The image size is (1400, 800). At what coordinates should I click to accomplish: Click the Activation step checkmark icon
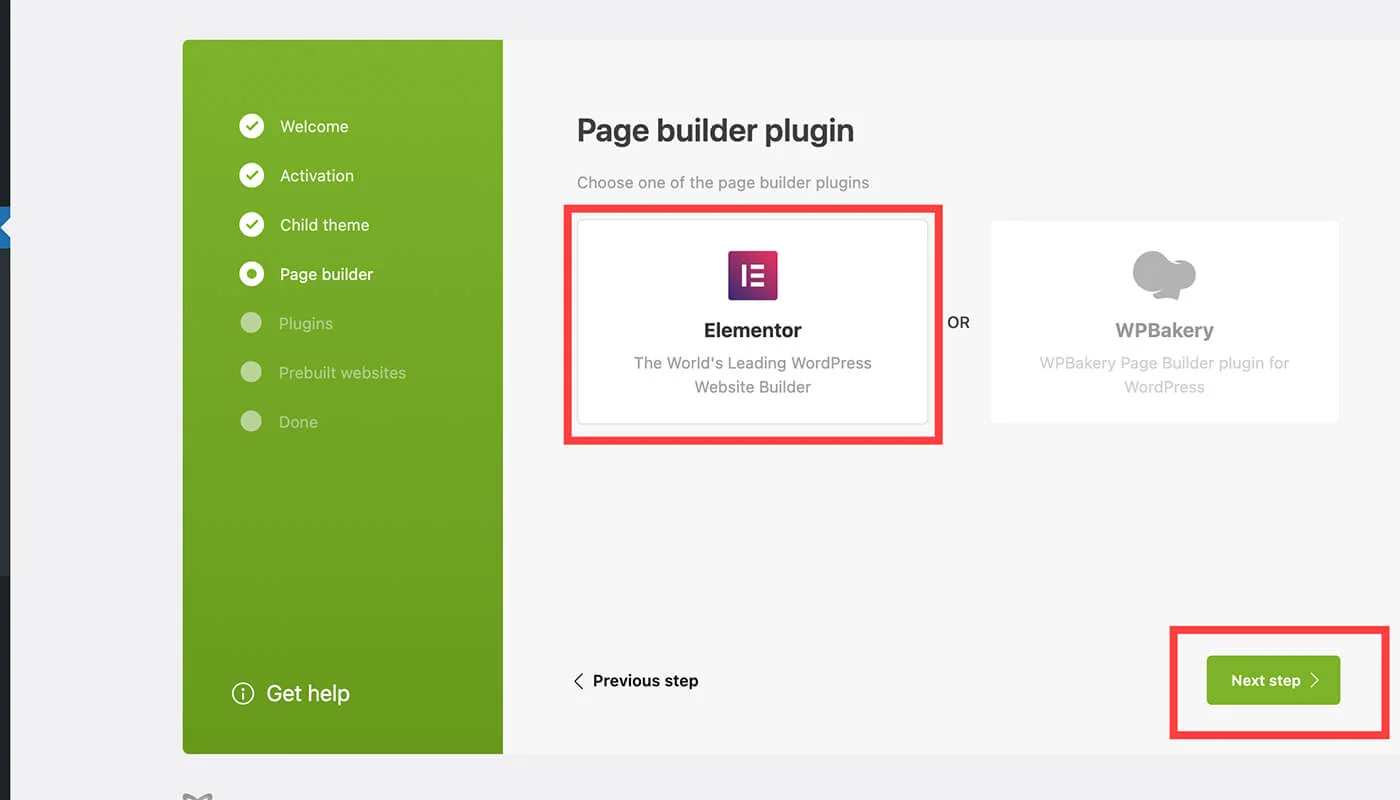pos(251,175)
